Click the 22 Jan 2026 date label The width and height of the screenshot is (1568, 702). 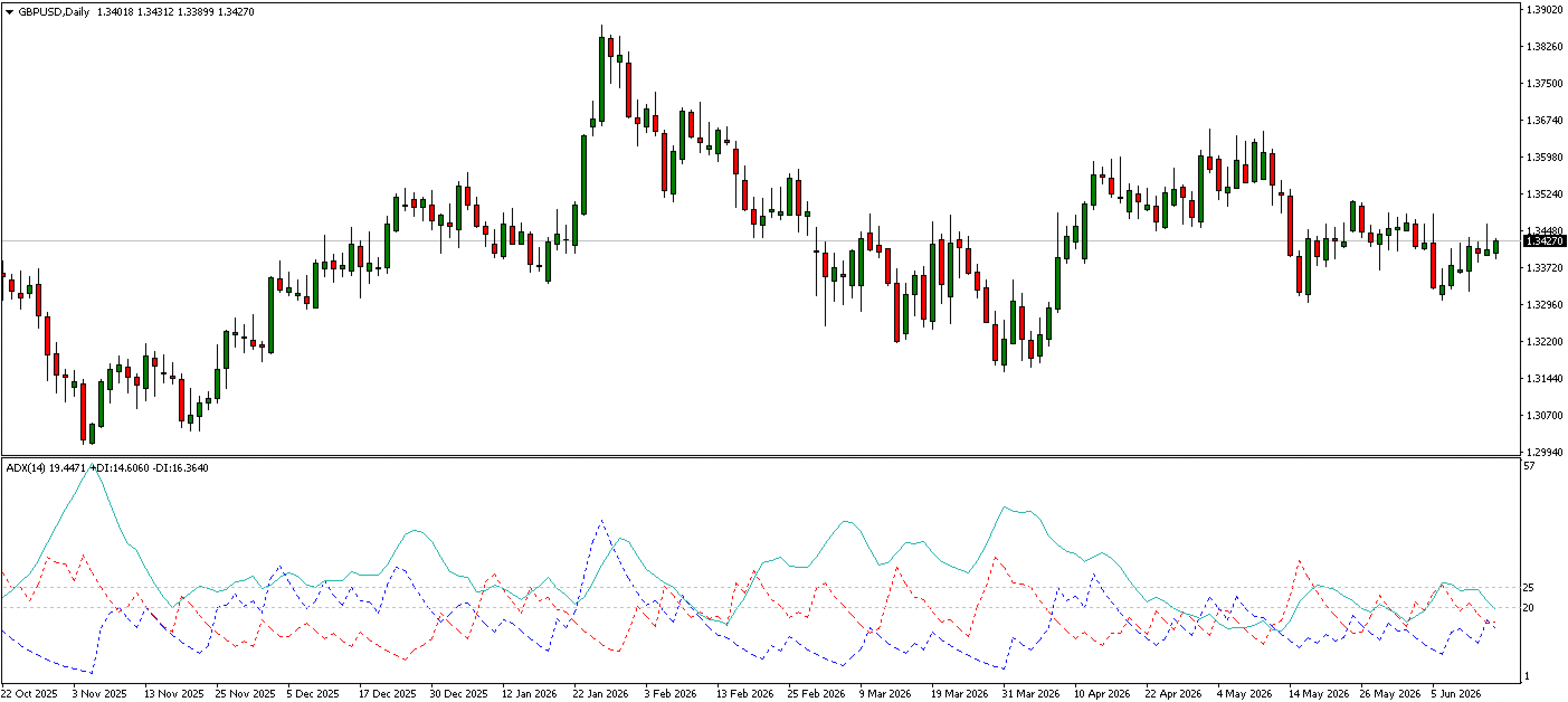pyautogui.click(x=601, y=694)
